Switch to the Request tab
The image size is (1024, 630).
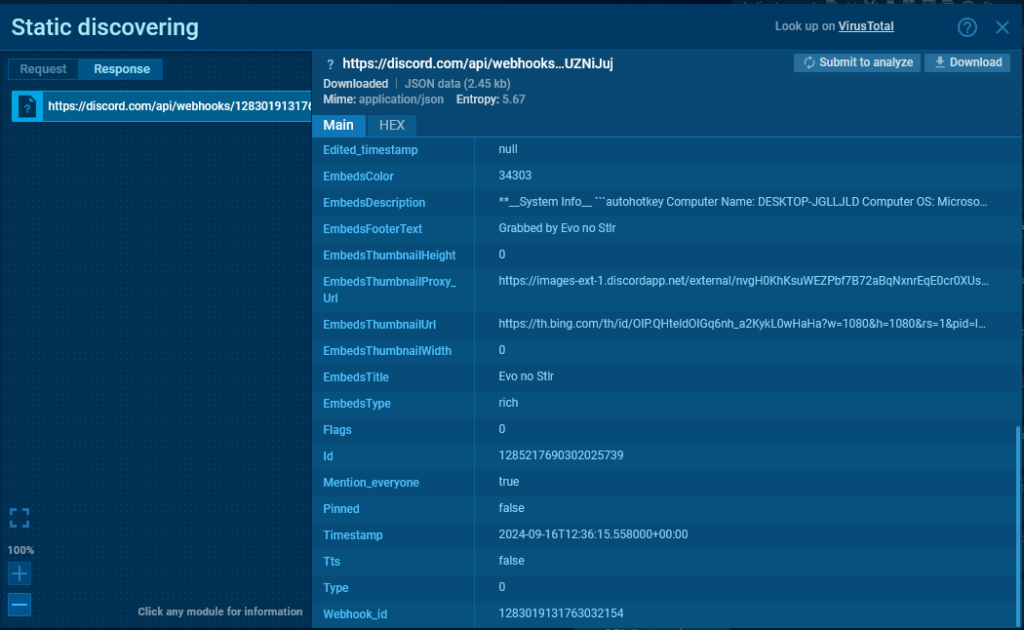(43, 69)
